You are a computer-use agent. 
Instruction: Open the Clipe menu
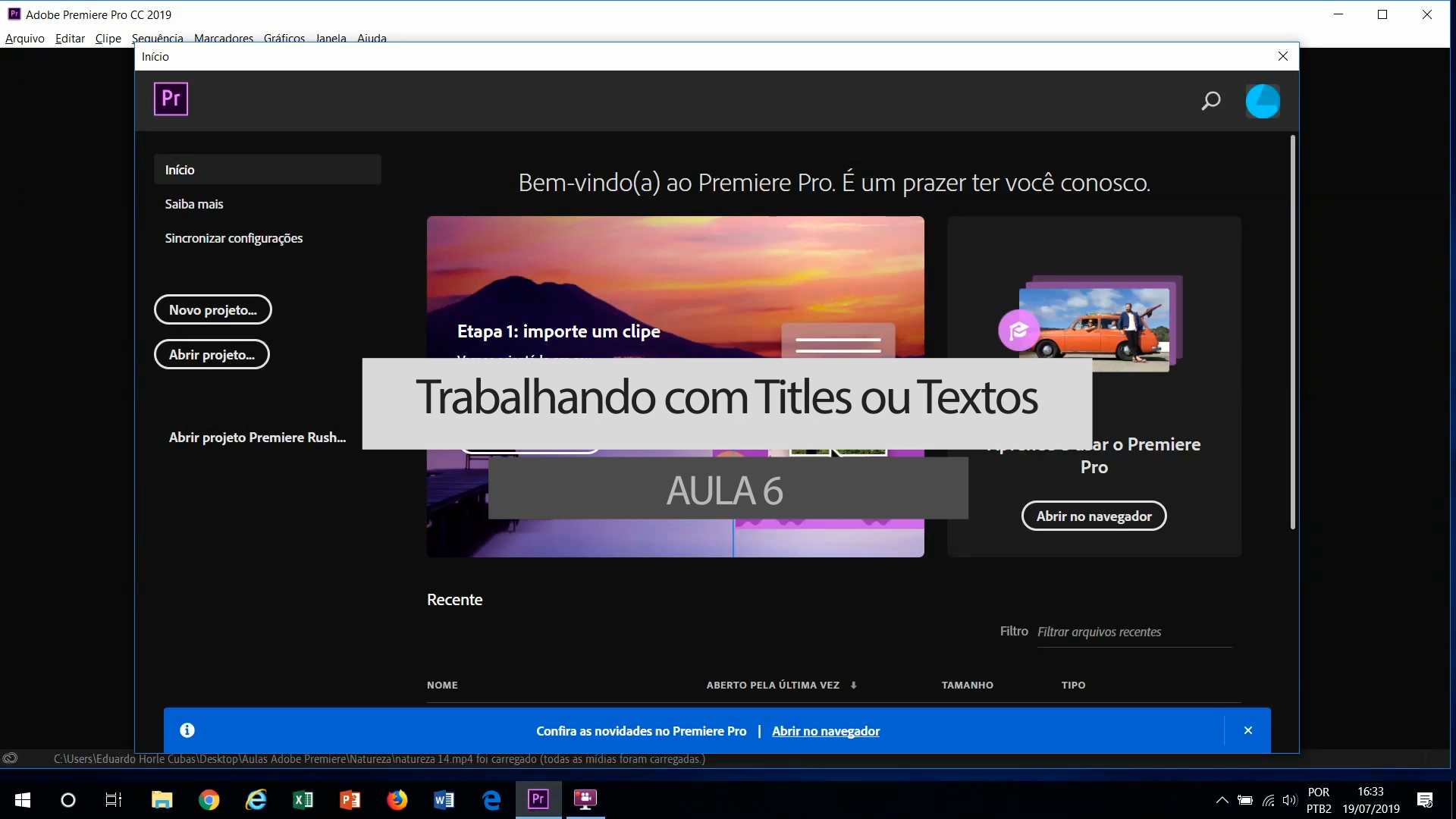click(x=108, y=38)
